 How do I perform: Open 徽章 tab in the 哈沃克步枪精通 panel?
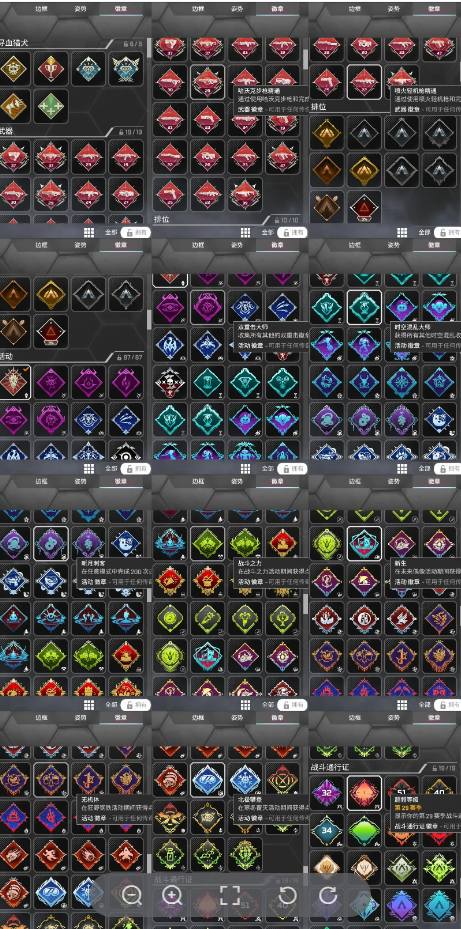pyautogui.click(x=276, y=9)
